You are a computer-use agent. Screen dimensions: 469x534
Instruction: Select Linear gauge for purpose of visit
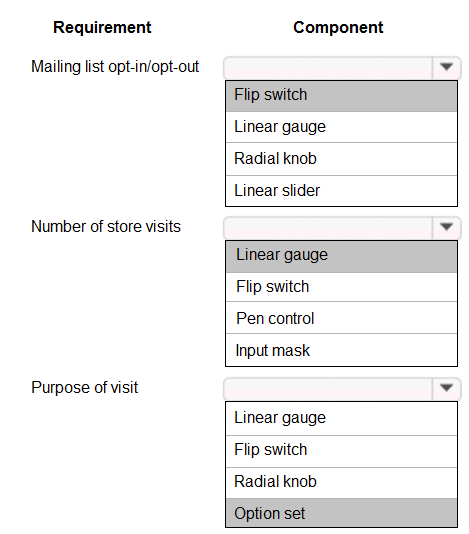[x=341, y=419]
